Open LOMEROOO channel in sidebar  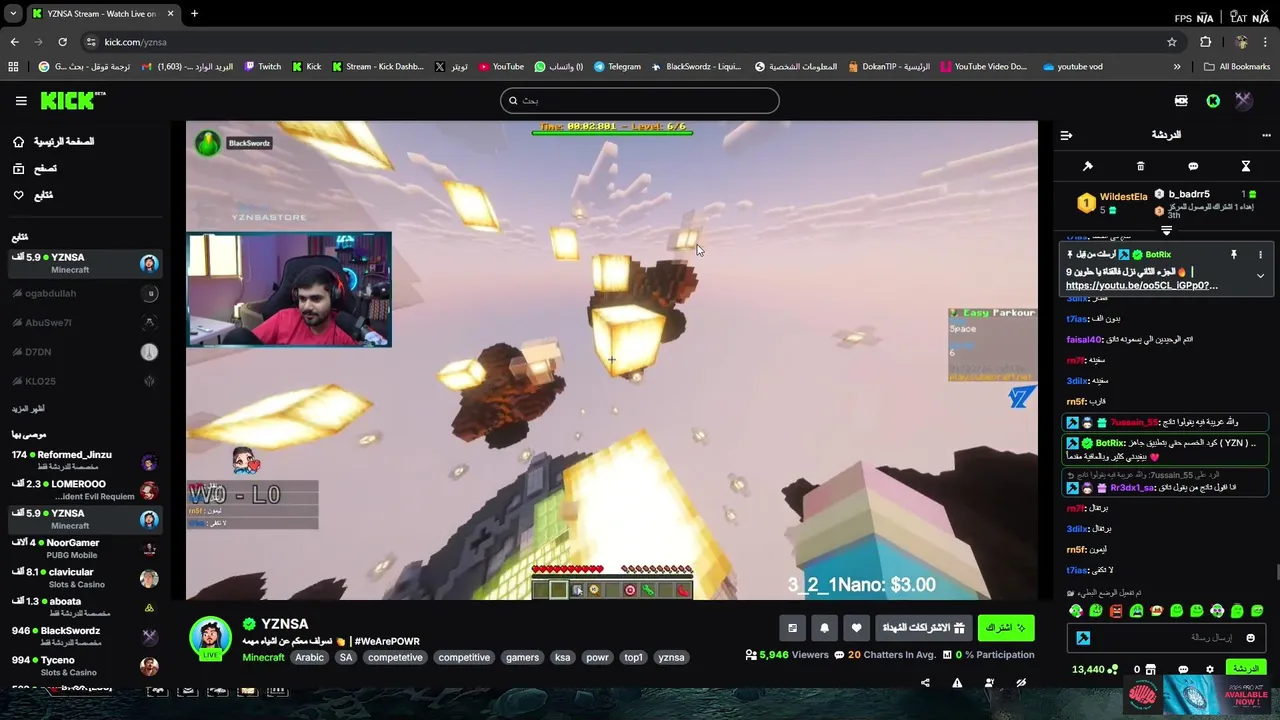click(x=84, y=490)
